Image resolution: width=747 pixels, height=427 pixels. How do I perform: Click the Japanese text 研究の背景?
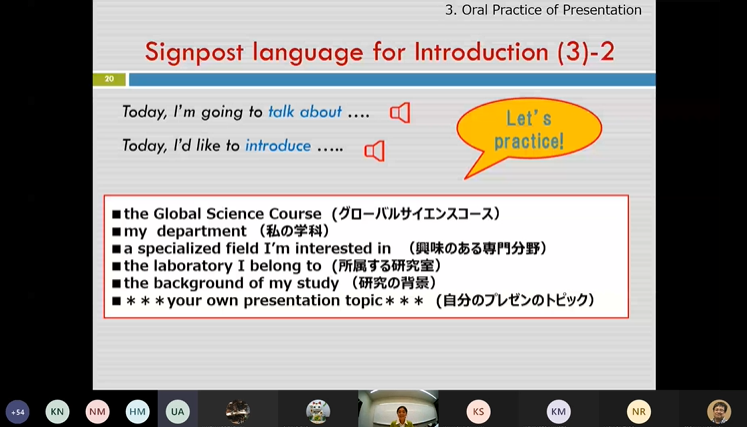coord(394,283)
